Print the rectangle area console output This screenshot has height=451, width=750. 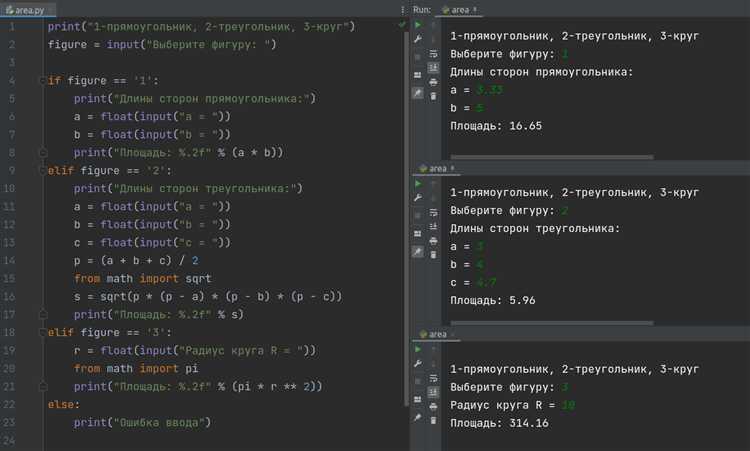[x=433, y=82]
